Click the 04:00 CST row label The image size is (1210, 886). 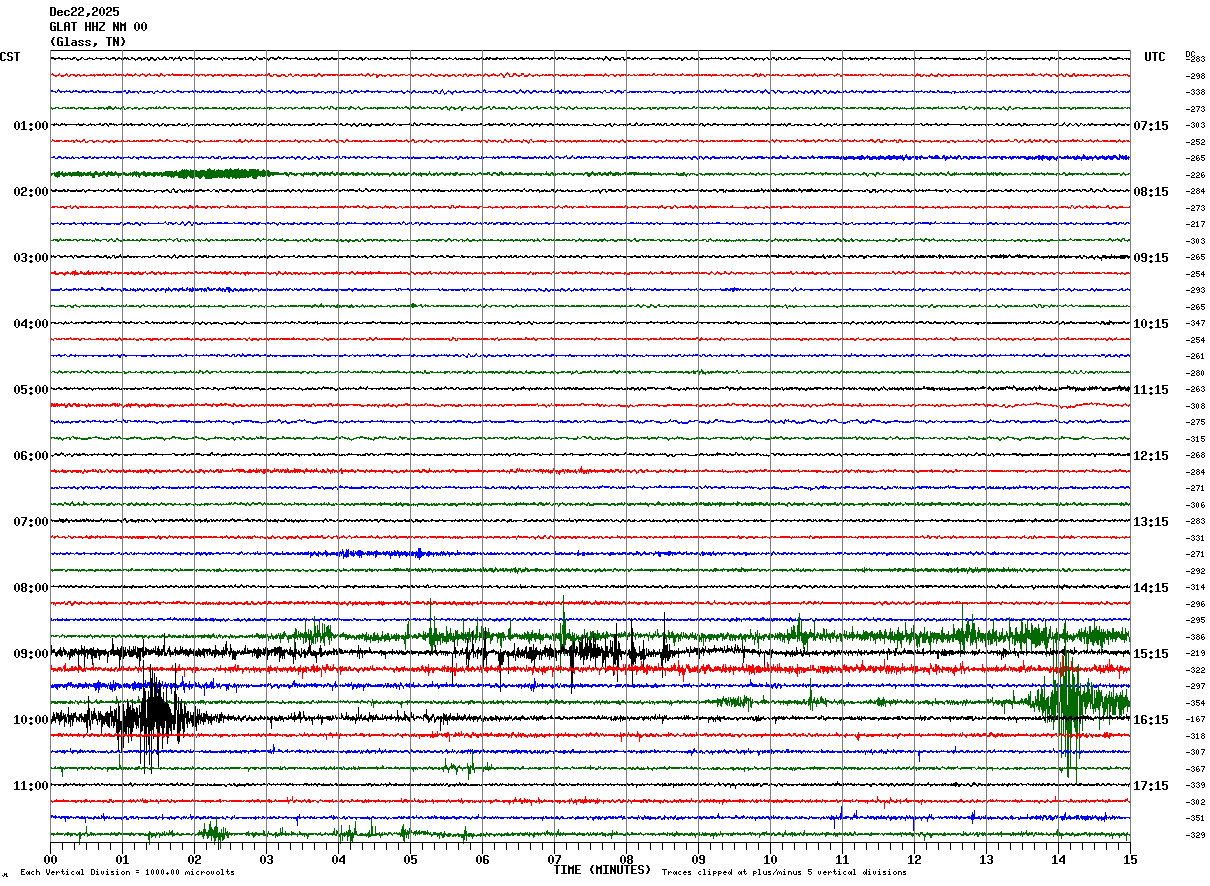tap(31, 324)
